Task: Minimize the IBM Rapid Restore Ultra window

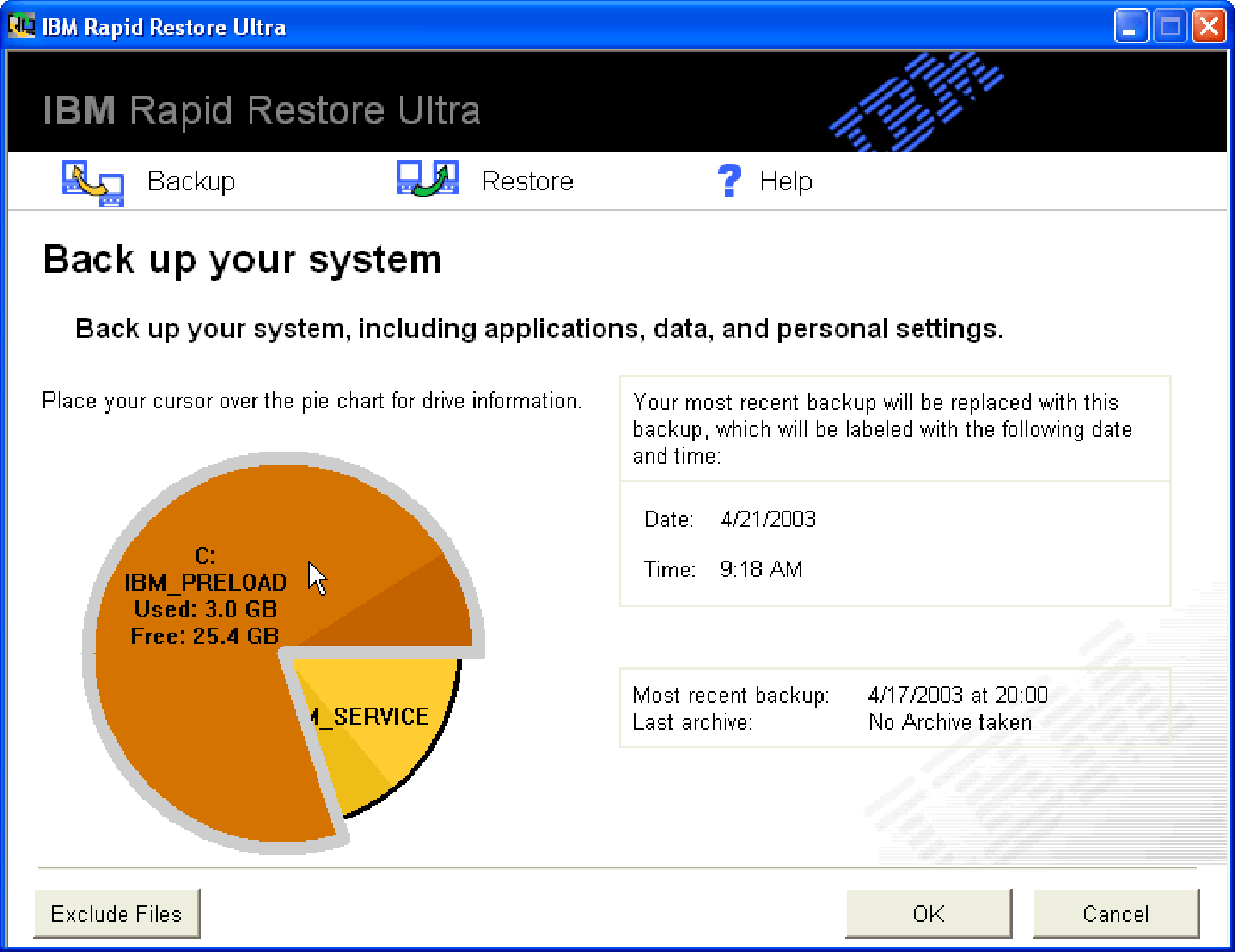Action: (1131, 27)
